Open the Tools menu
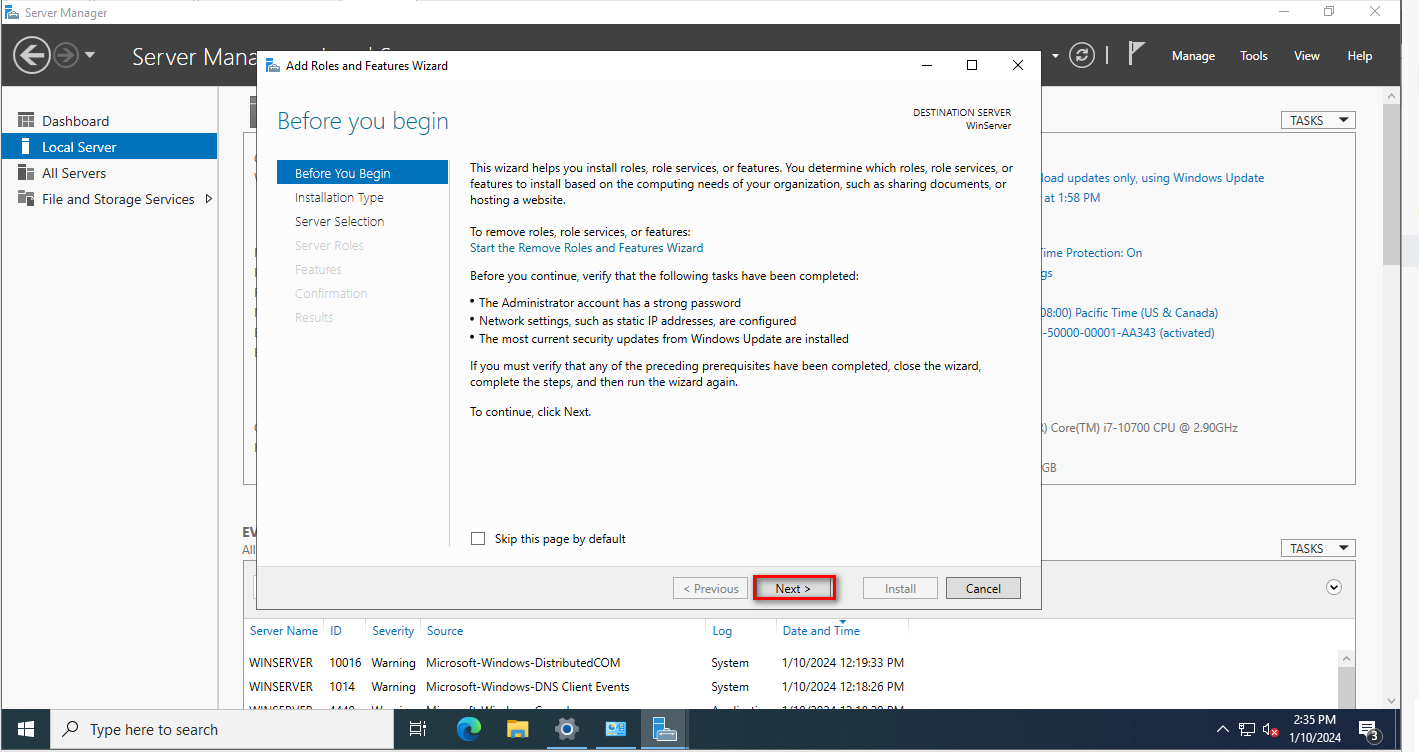The image size is (1419, 752). [1254, 56]
